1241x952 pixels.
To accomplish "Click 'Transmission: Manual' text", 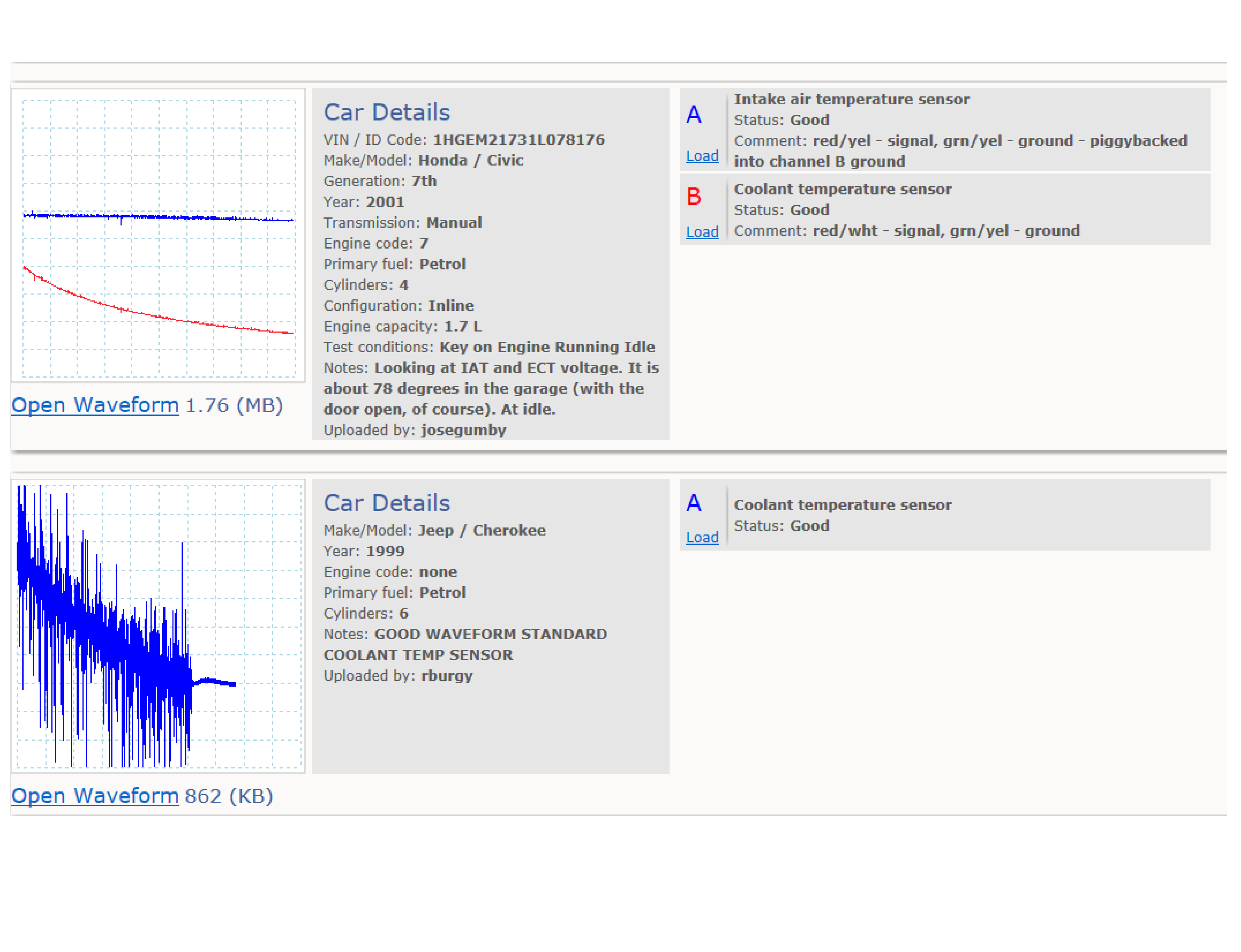I will click(403, 223).
